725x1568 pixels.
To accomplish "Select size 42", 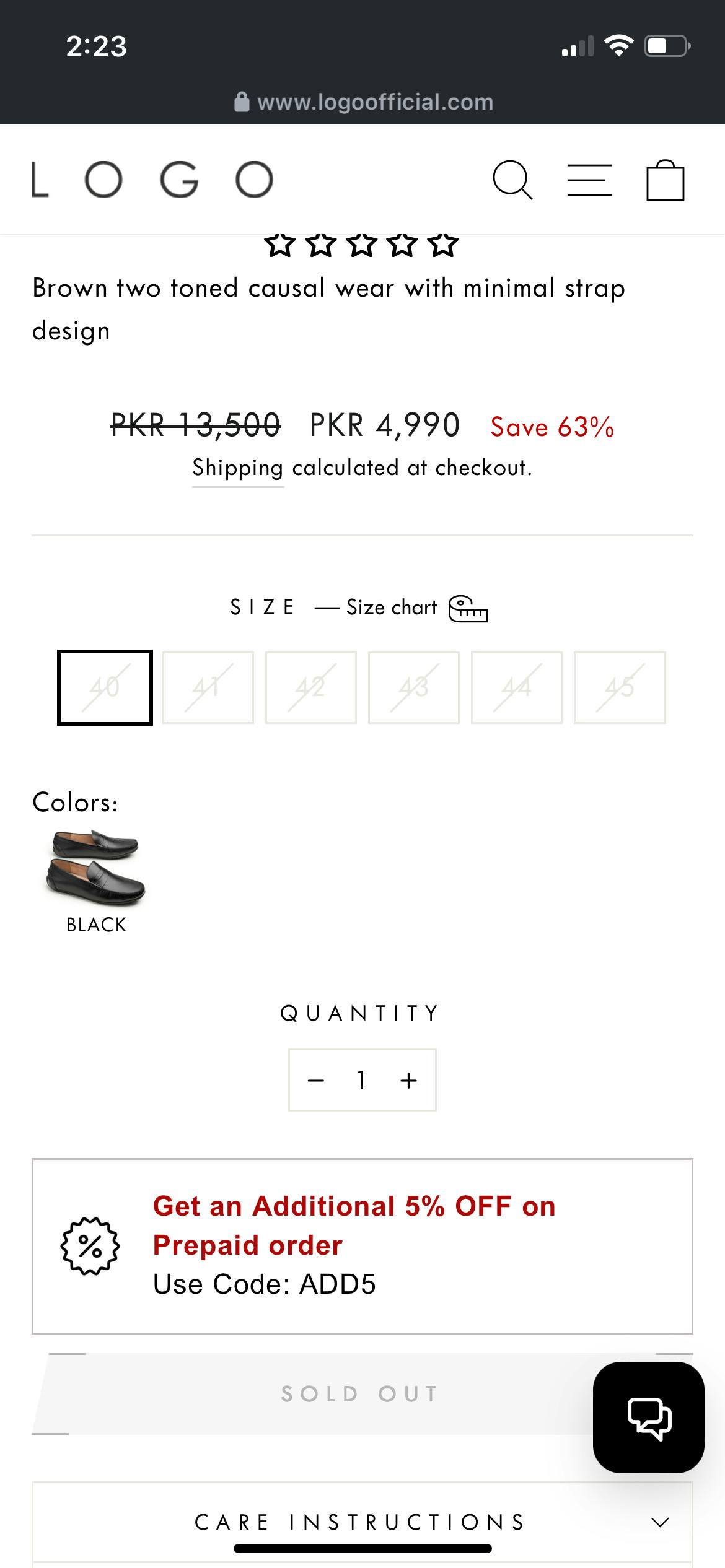I will [x=310, y=687].
